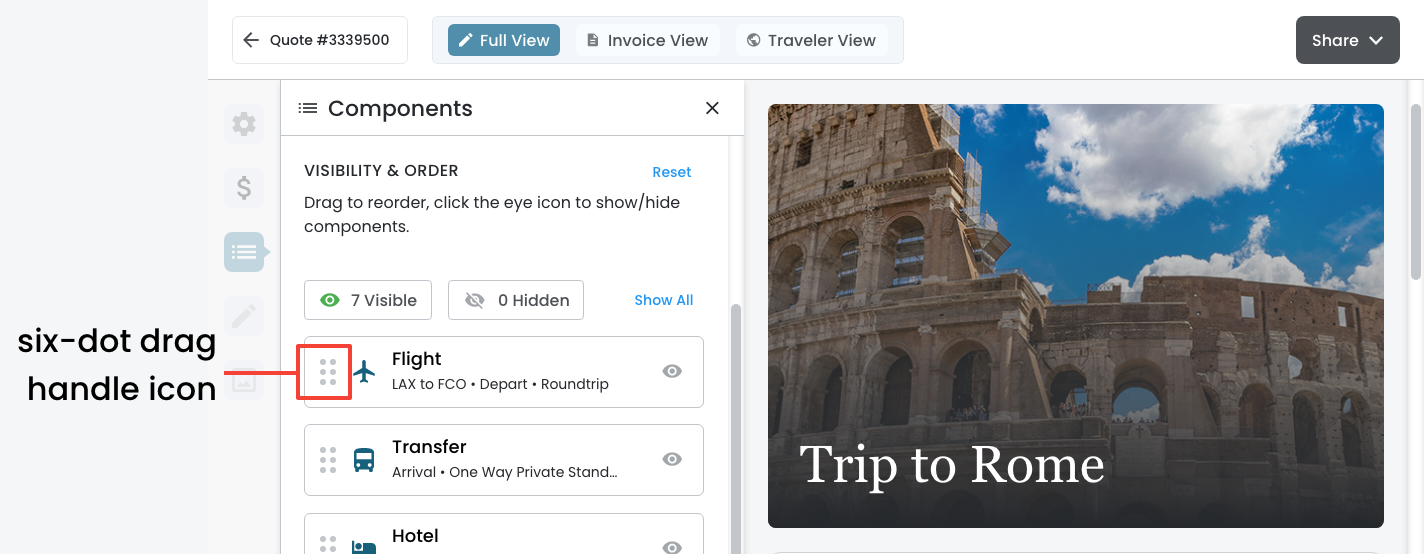Screen dimensions: 1424x554
Task: Open the pricing dollar sidebar icon
Action: [244, 187]
